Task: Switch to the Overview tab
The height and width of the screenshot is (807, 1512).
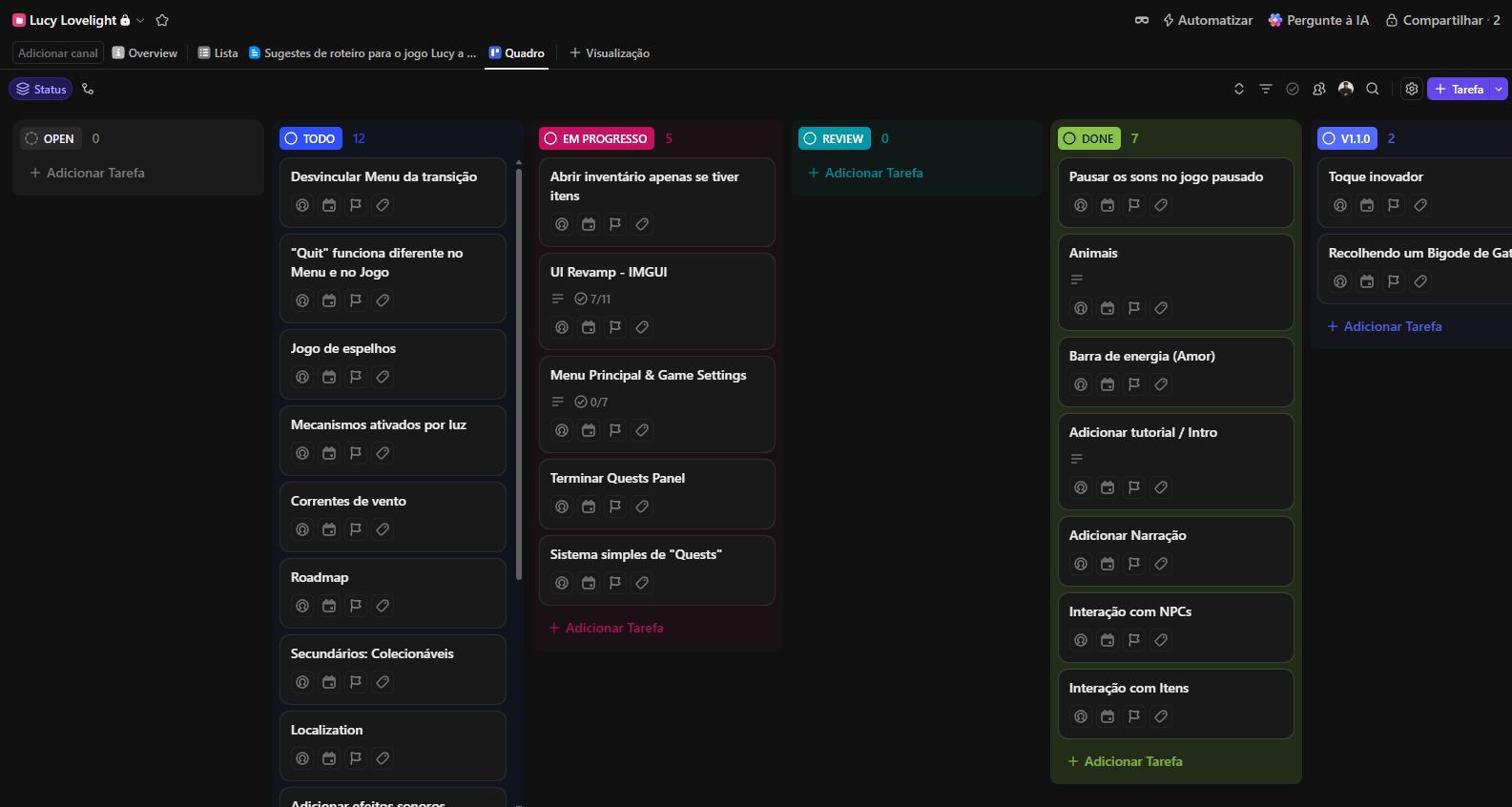Action: 145,53
